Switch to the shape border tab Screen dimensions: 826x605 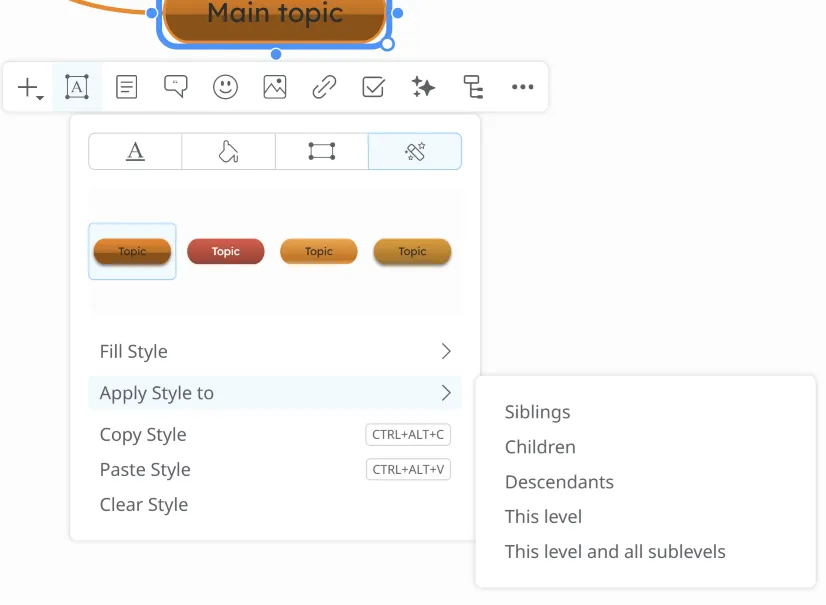coord(321,152)
